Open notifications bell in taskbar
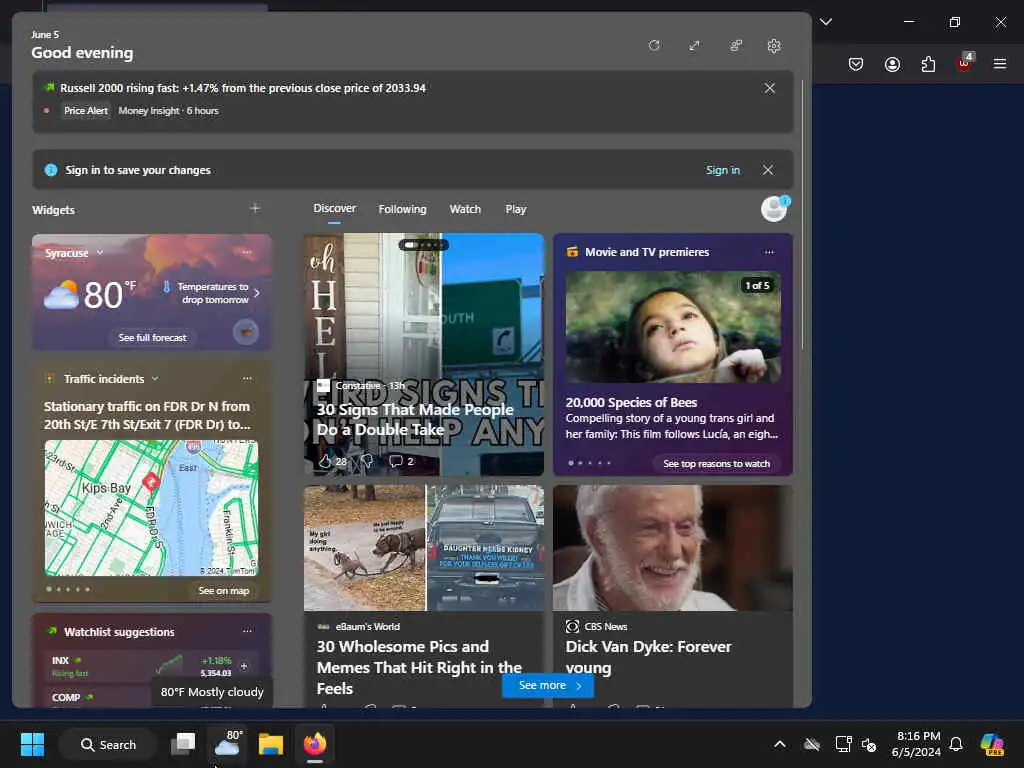The height and width of the screenshot is (768, 1024). (x=956, y=744)
